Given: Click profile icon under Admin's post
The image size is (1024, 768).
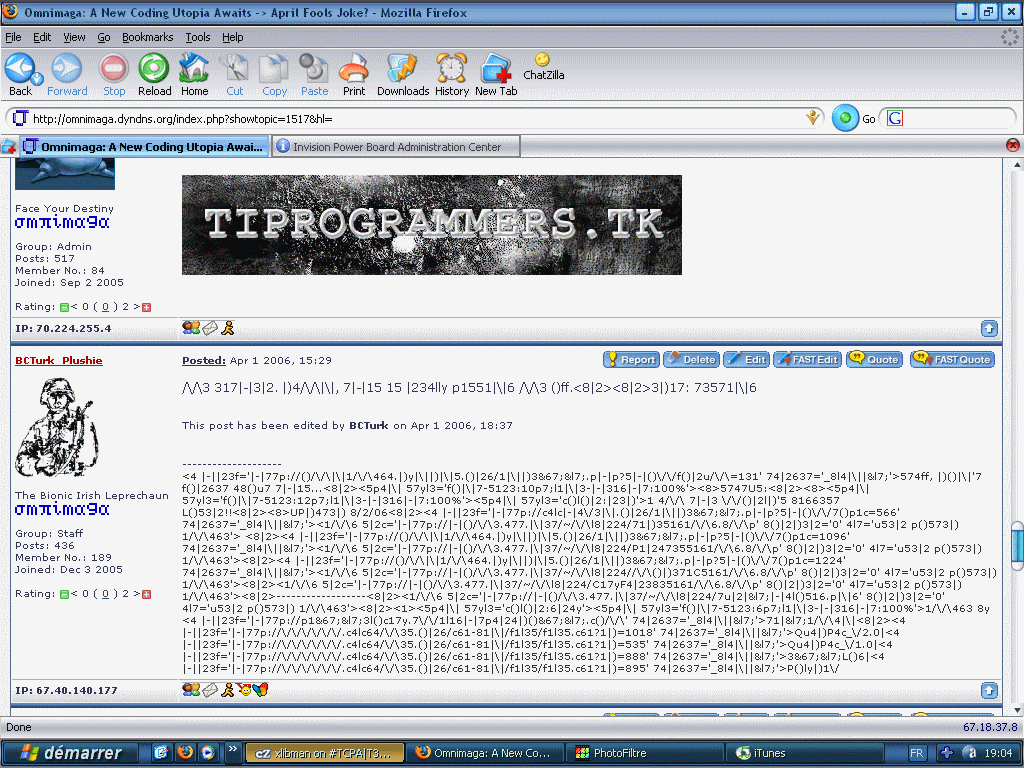Looking at the screenshot, I should coord(191,328).
